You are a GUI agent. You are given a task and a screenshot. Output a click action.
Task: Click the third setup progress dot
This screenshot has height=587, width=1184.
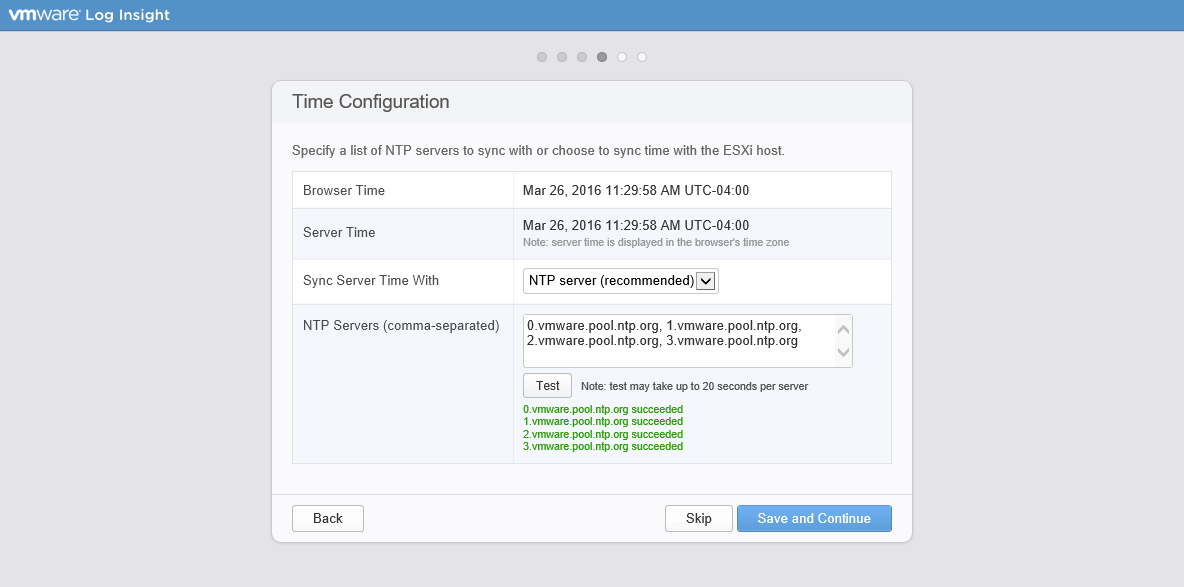(582, 57)
